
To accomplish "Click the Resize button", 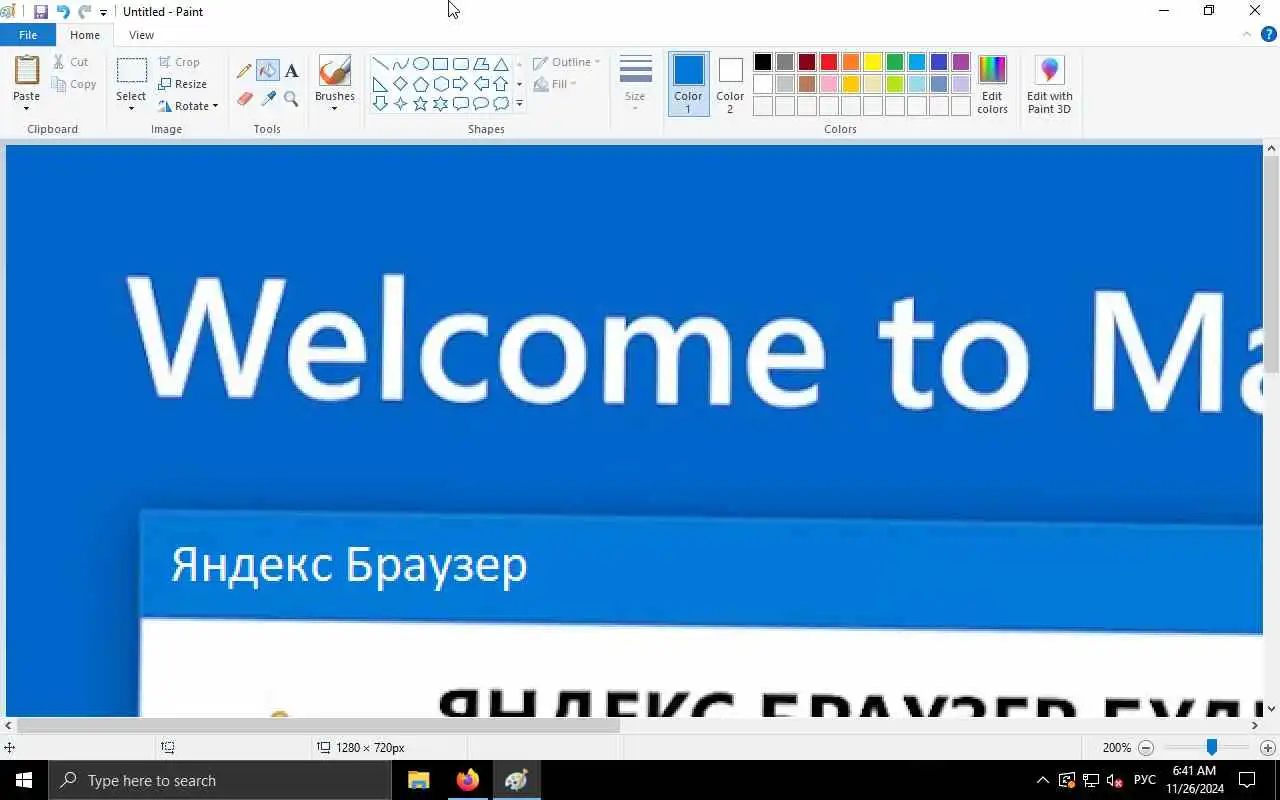I will (x=183, y=84).
